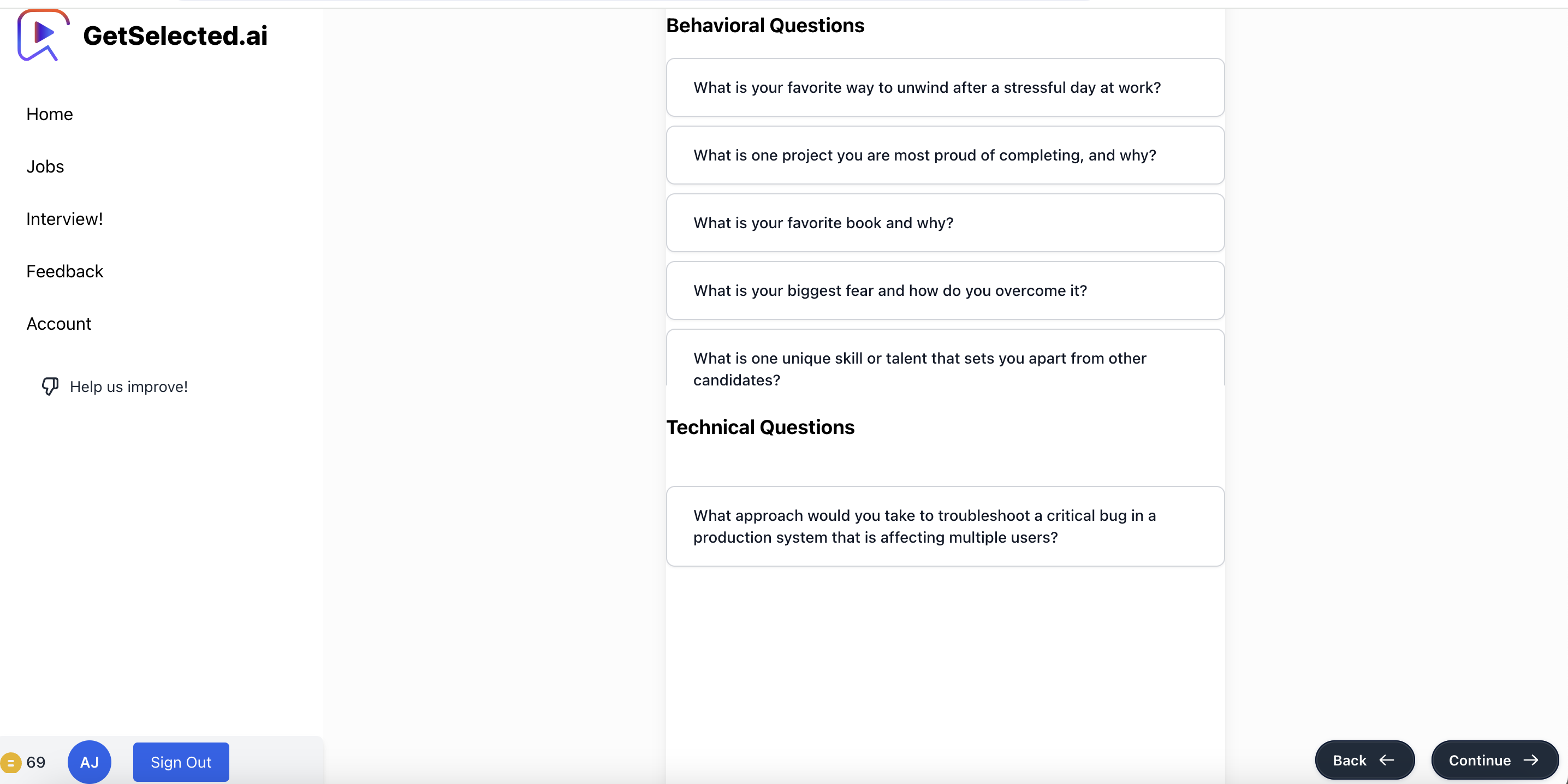Click the GetSelected.ai logo icon
This screenshot has width=1568, height=784.
click(x=43, y=35)
